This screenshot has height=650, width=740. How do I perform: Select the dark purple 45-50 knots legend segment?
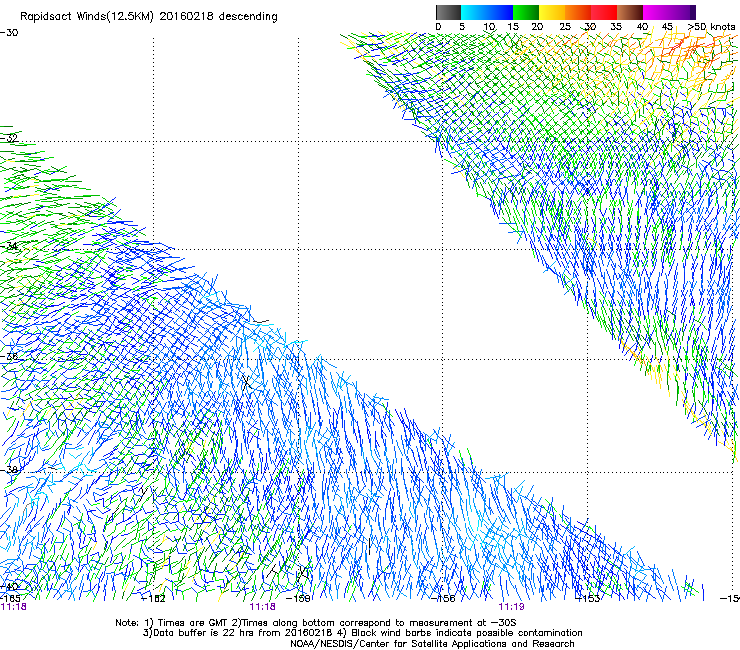(x=682, y=12)
